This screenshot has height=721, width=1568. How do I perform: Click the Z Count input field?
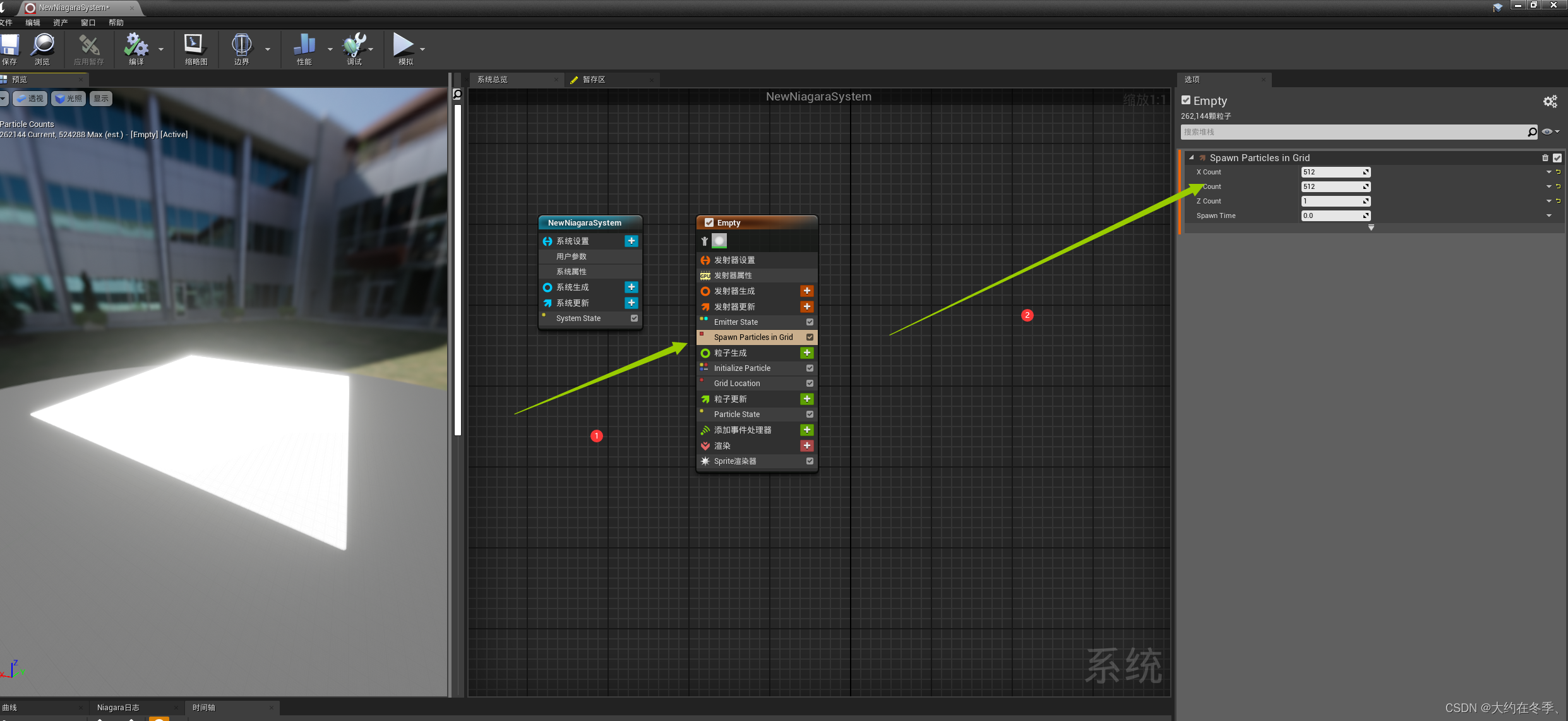pyautogui.click(x=1332, y=201)
